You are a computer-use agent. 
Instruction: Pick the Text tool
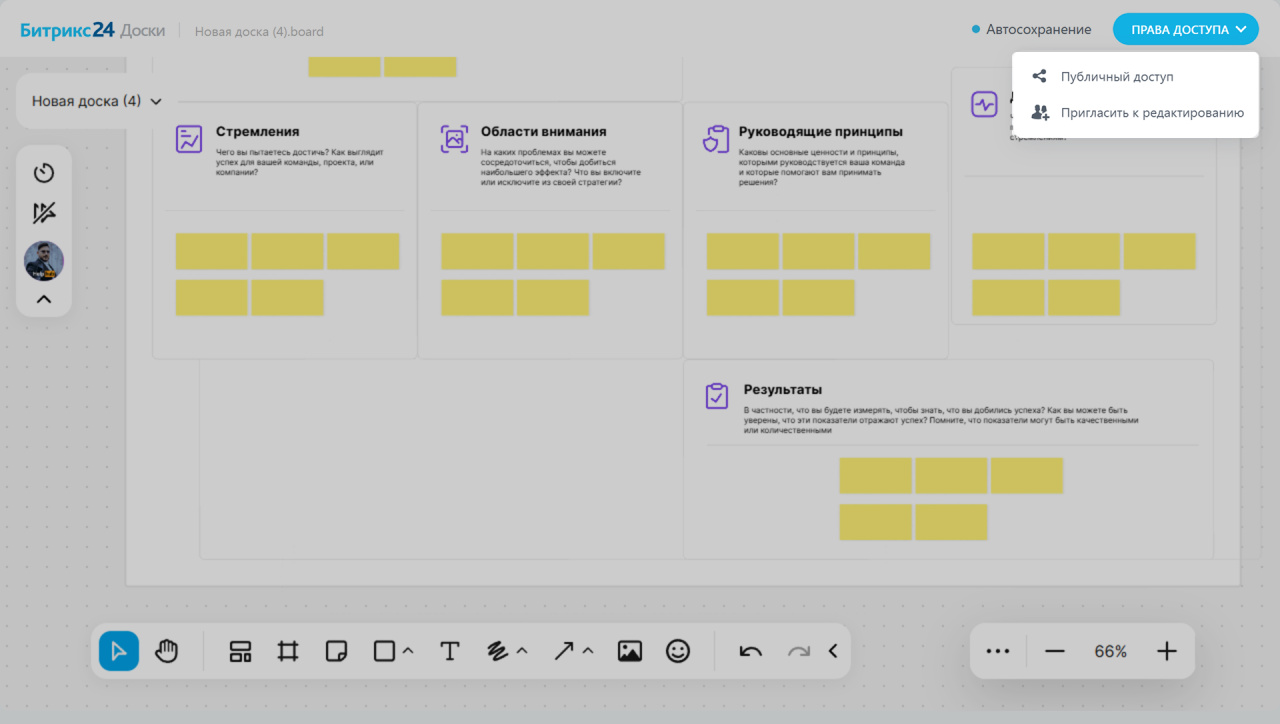tap(450, 651)
